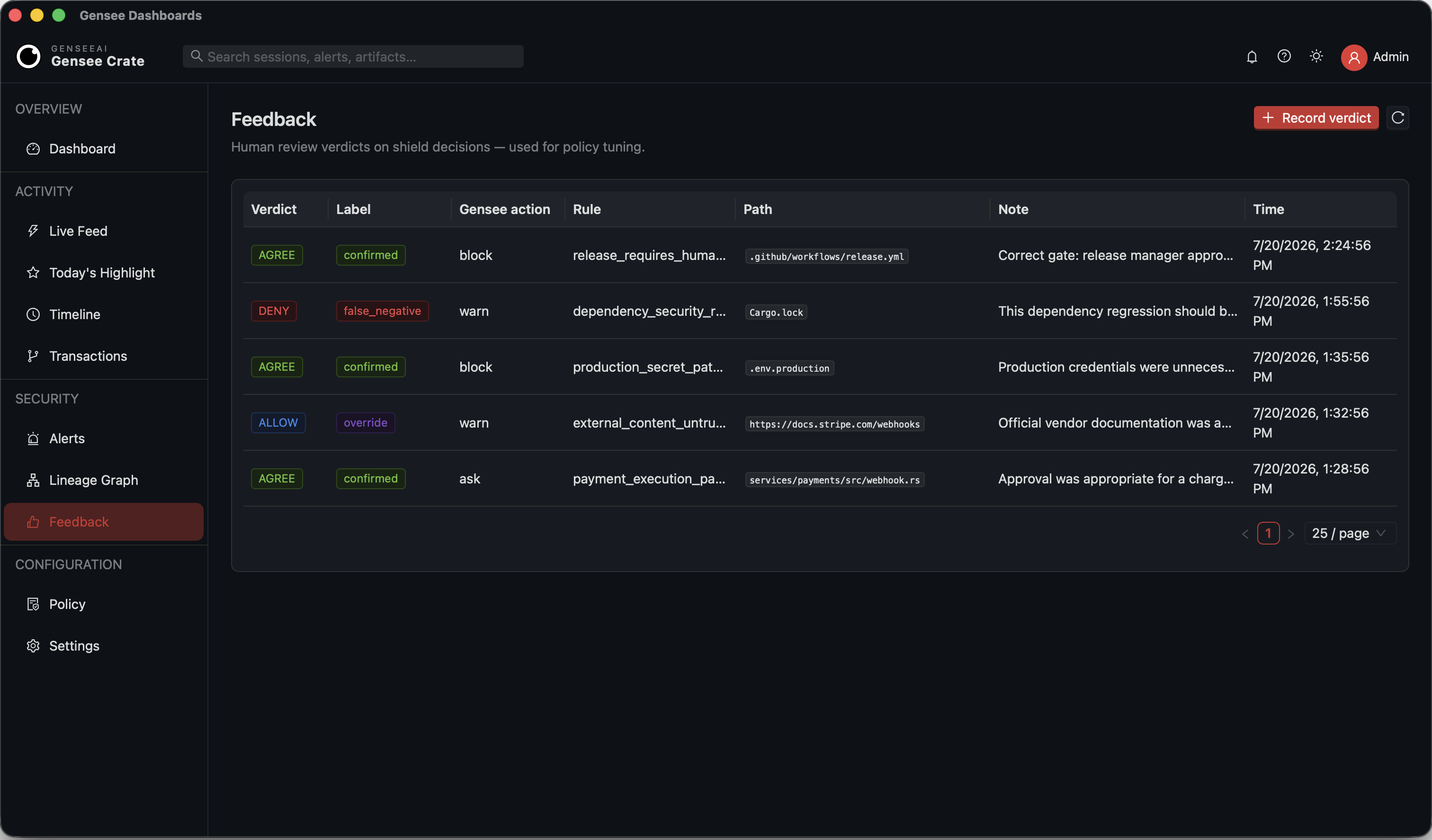Viewport: 1432px width, 840px height.
Task: Click the .env.production path chip
Action: (x=789, y=368)
